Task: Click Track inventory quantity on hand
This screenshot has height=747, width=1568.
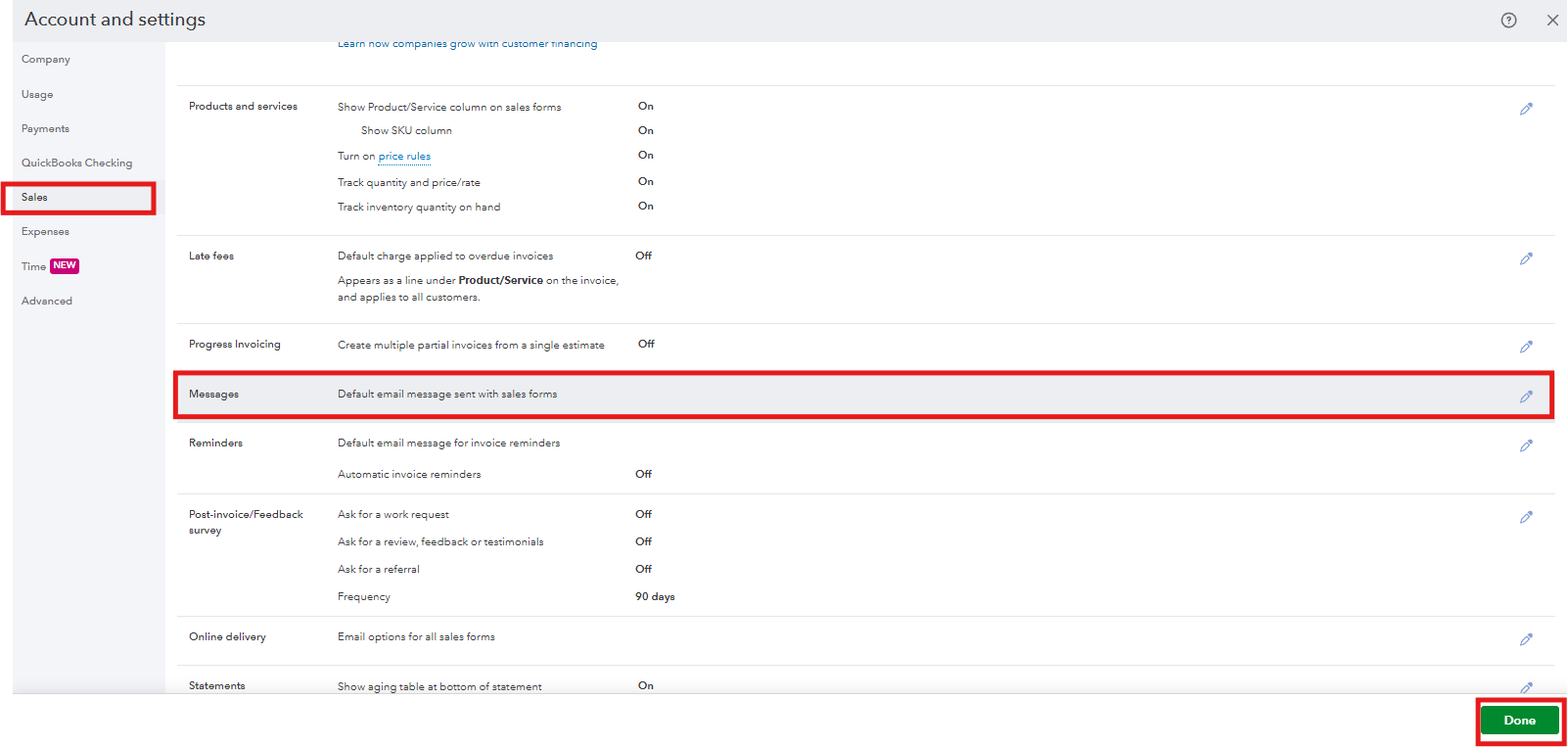Action: [419, 207]
